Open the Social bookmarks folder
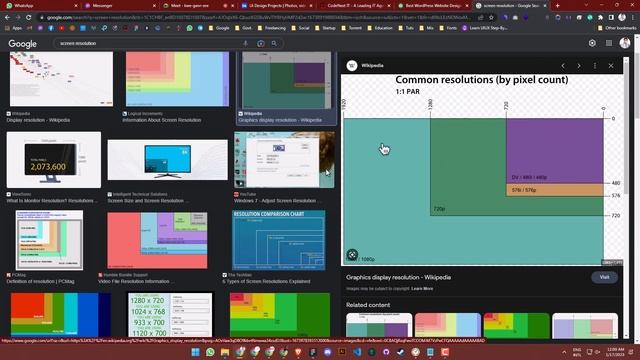 click(300, 28)
